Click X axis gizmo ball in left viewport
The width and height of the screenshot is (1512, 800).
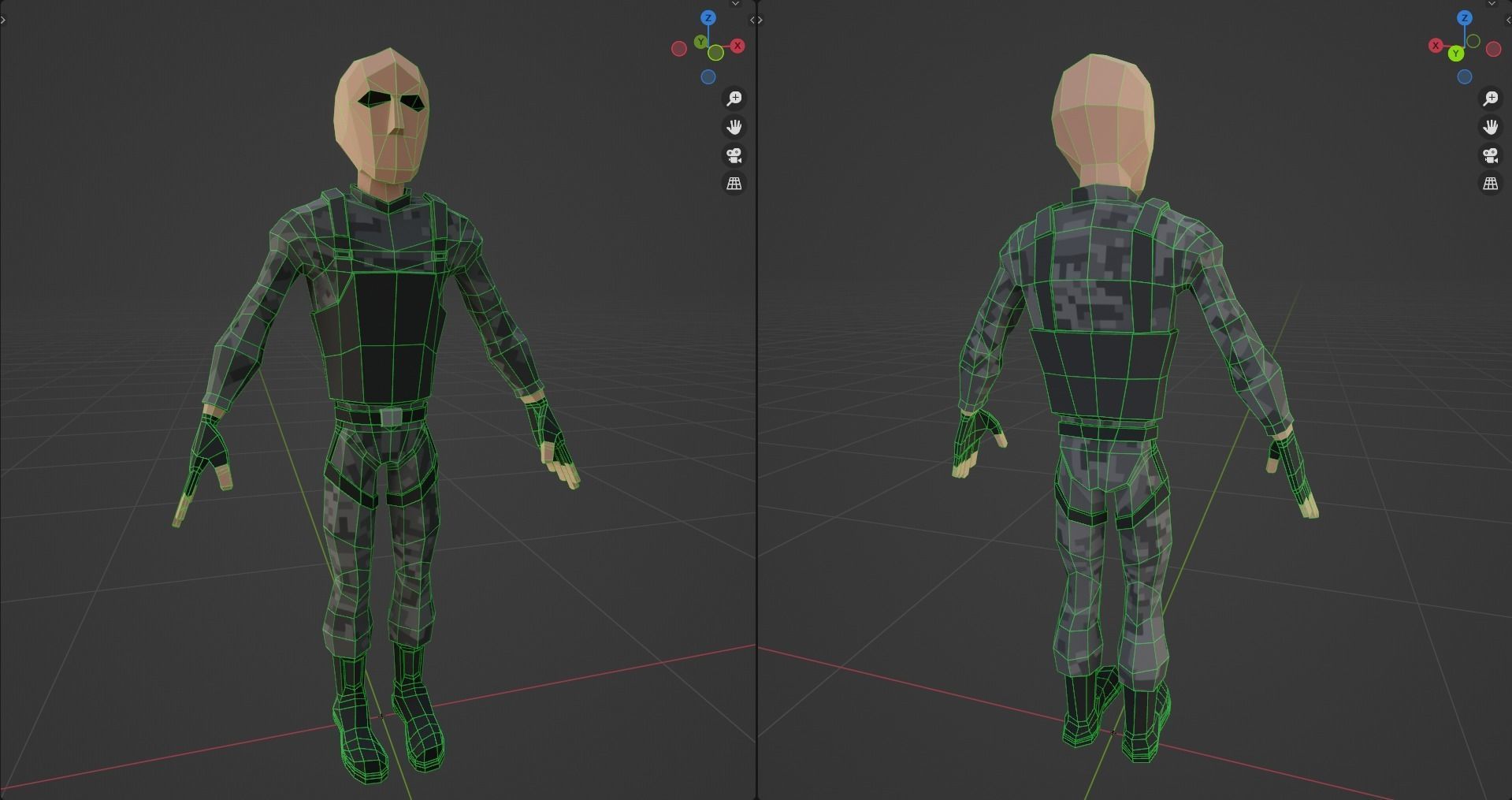[x=737, y=46]
